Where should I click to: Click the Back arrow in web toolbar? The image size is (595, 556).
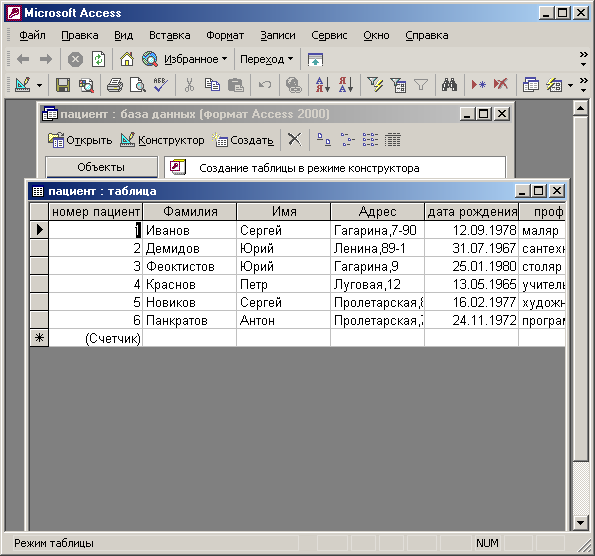(23, 59)
